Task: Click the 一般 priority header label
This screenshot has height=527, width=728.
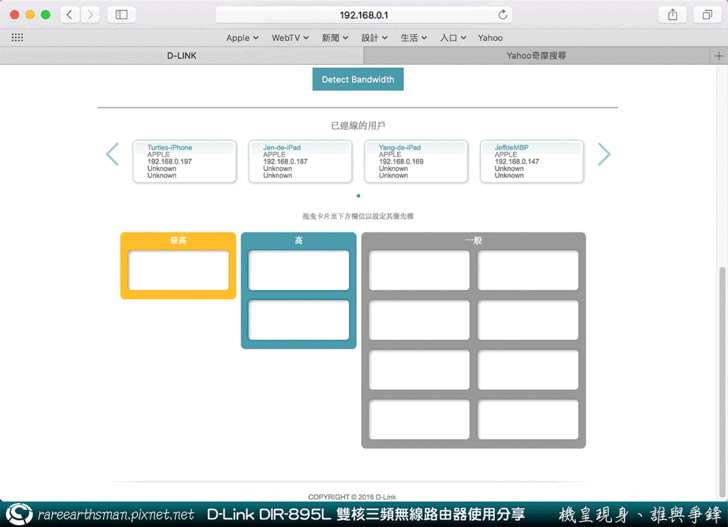Action: [x=474, y=241]
